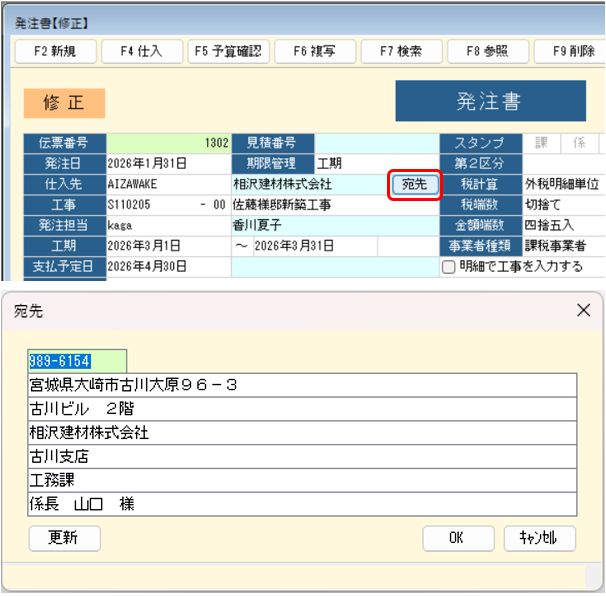Viewport: 606px width, 596px height.
Task: Select 税端数 field 切捨て
Action: coord(563,205)
